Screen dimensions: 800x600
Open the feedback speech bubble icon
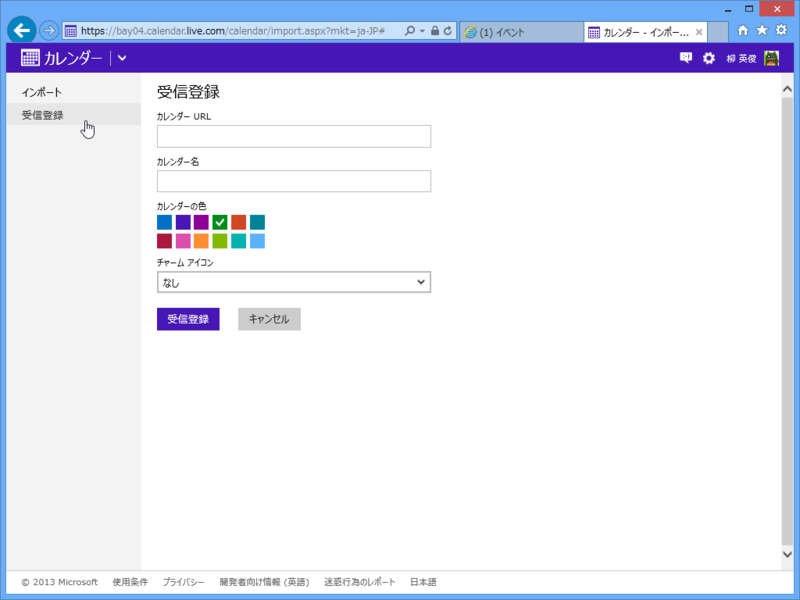pyautogui.click(x=686, y=58)
